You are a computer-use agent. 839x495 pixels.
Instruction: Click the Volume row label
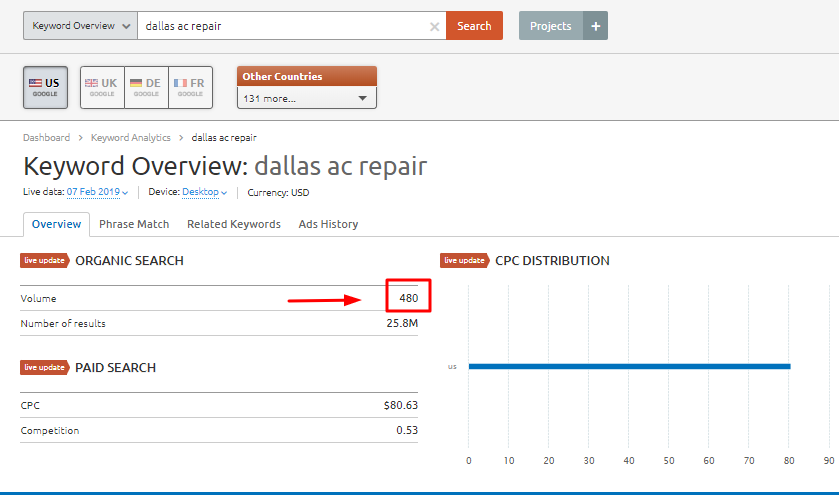click(39, 299)
